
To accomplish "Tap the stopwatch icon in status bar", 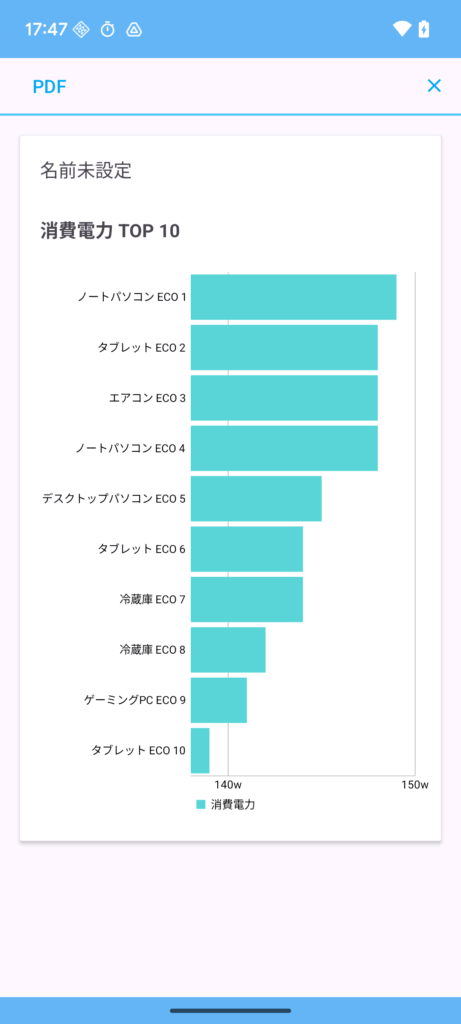I will [108, 29].
